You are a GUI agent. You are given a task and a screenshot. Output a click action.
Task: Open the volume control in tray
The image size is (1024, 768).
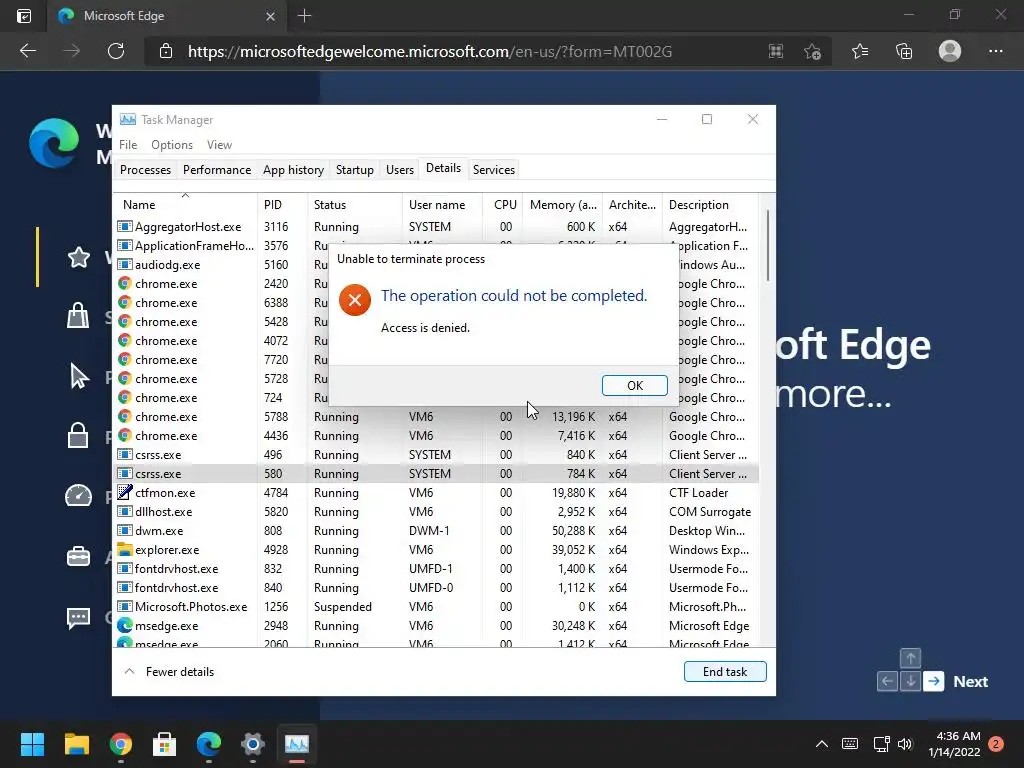click(x=904, y=744)
